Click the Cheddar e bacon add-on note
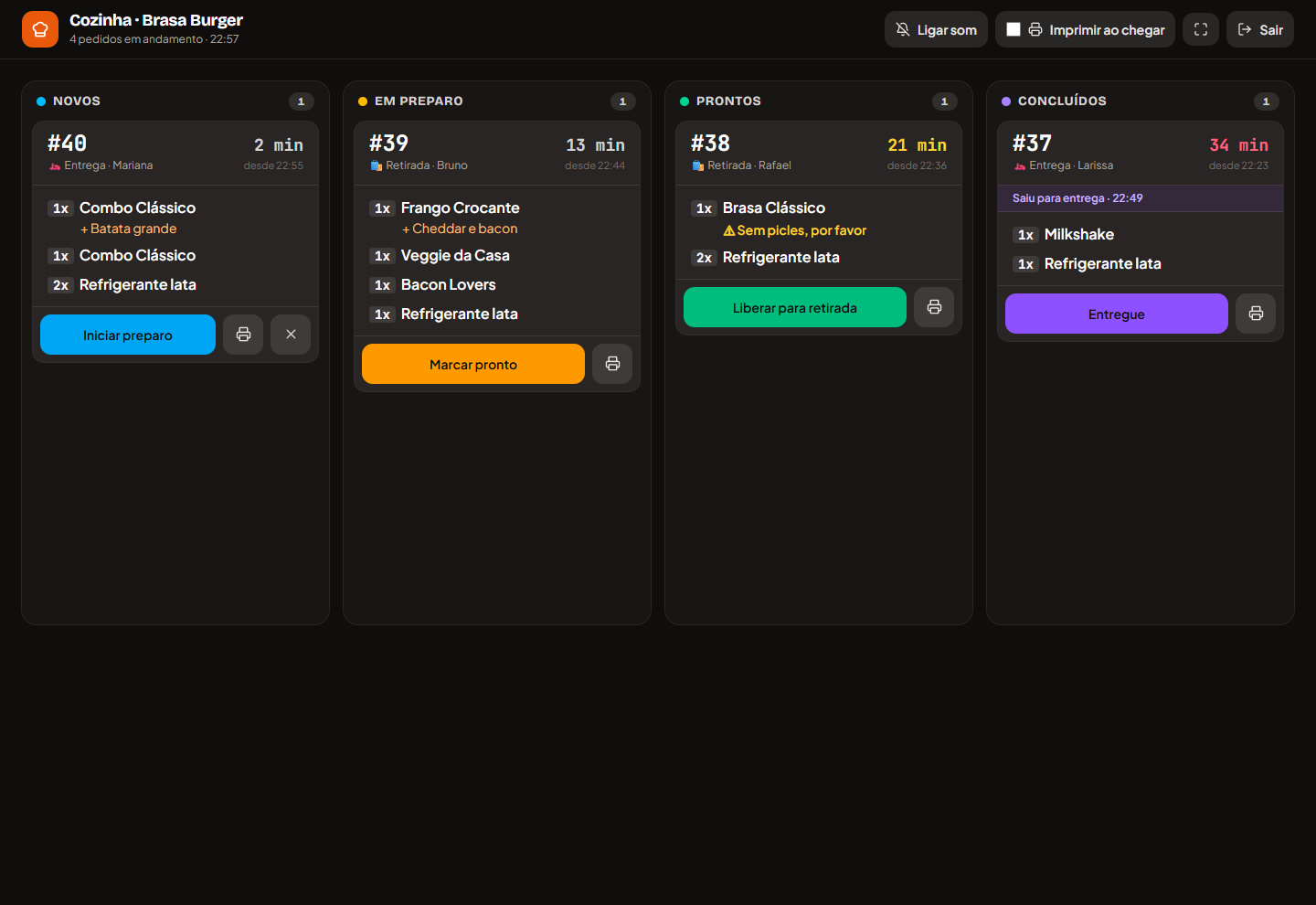This screenshot has width=1316, height=905. (460, 229)
